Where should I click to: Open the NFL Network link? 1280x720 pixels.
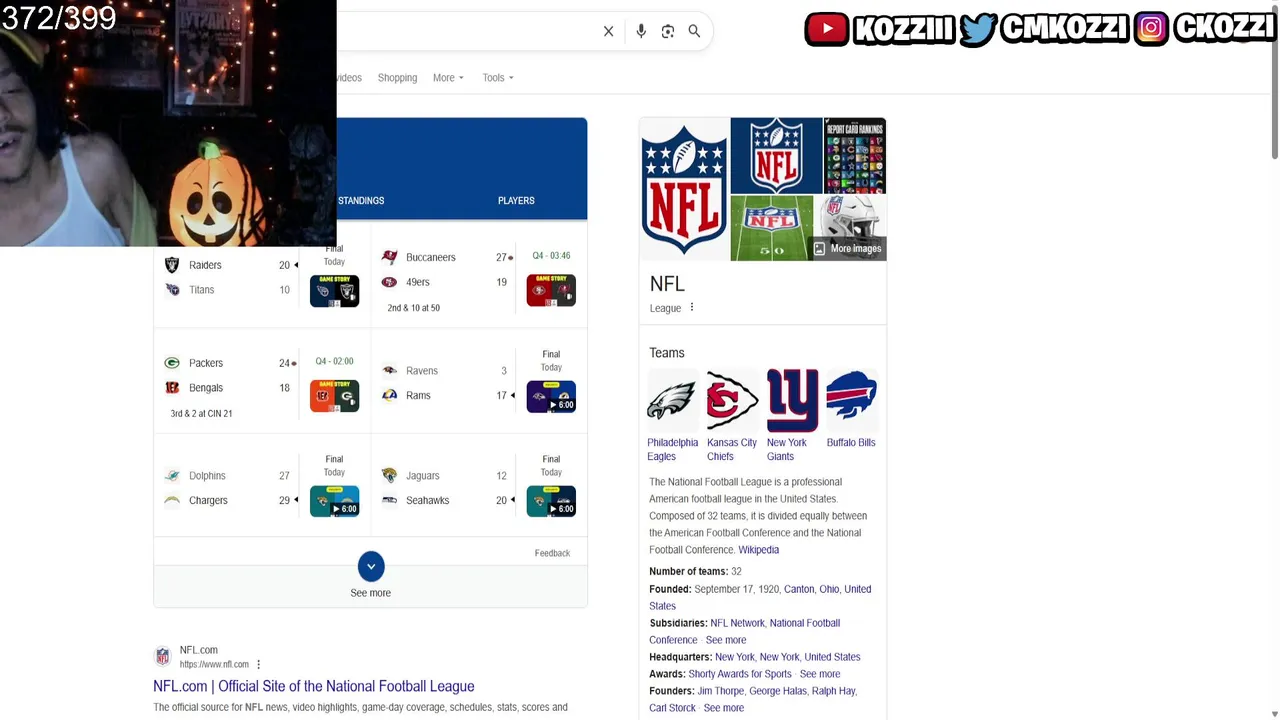pyautogui.click(x=737, y=623)
